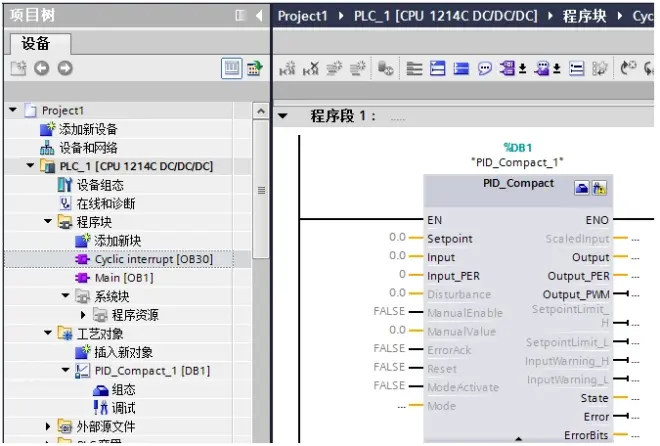Toggle project tree overview view icon
This screenshot has height=446, width=660.
[x=232, y=68]
